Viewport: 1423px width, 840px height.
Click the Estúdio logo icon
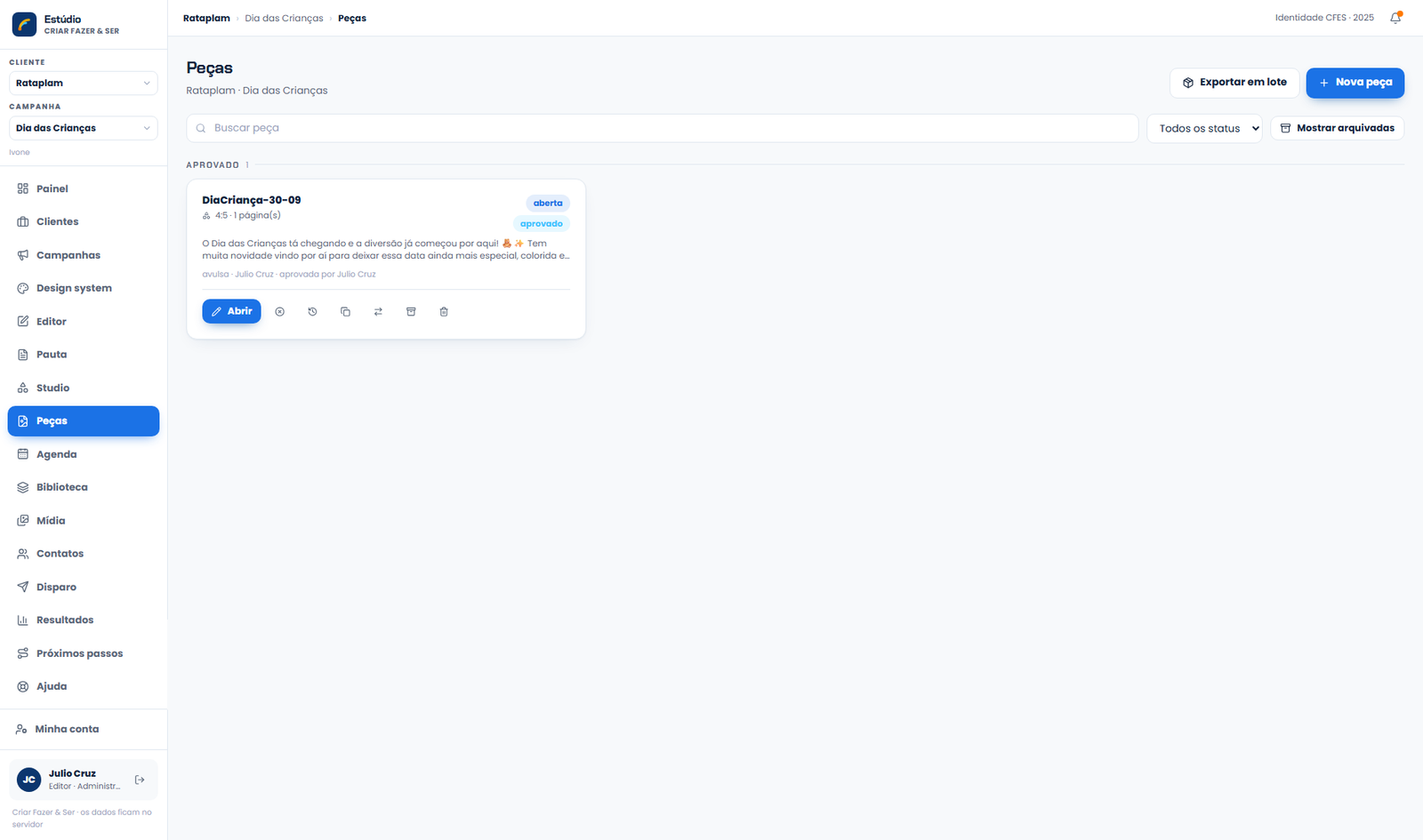25,24
